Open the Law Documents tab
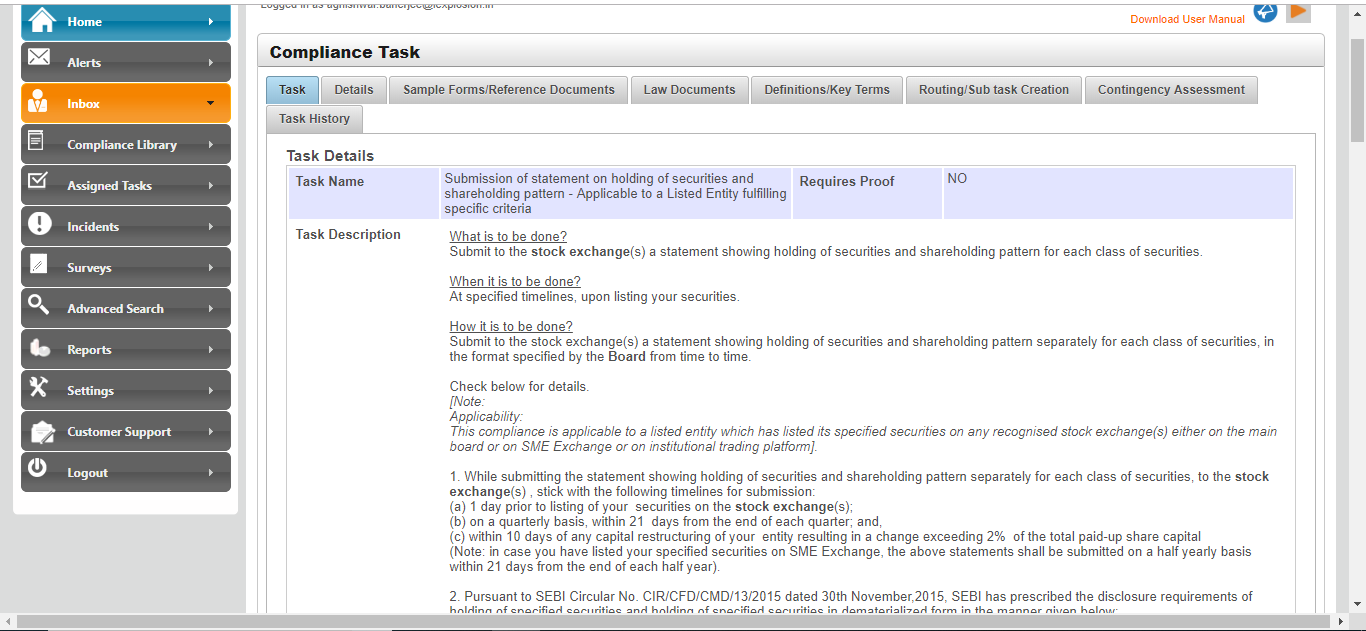 (x=689, y=89)
